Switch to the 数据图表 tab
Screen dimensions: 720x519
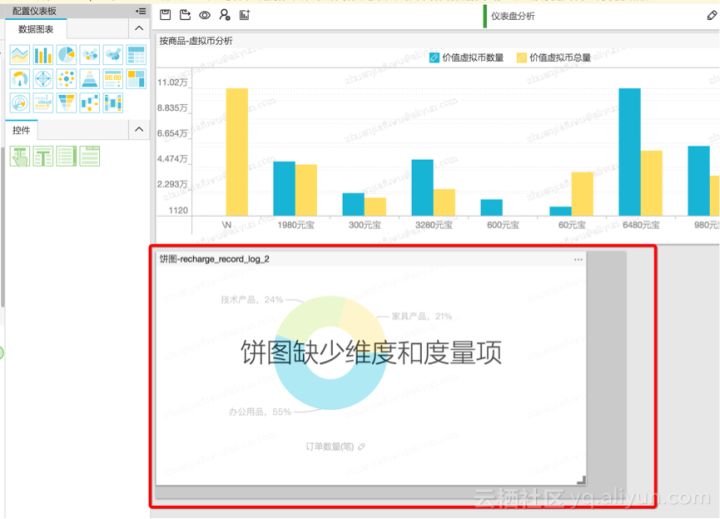[36, 29]
